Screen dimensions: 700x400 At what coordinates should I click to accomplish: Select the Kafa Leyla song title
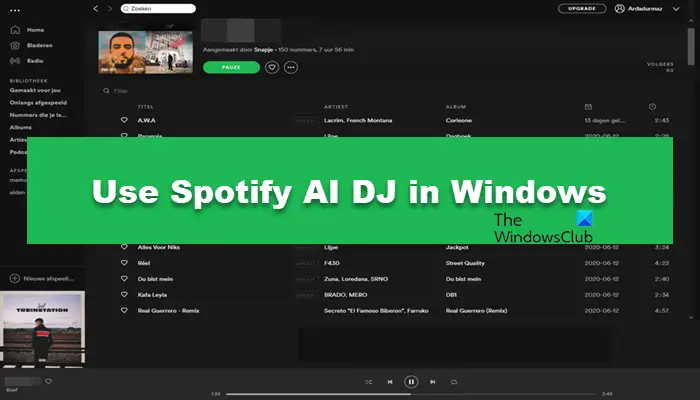(152, 295)
